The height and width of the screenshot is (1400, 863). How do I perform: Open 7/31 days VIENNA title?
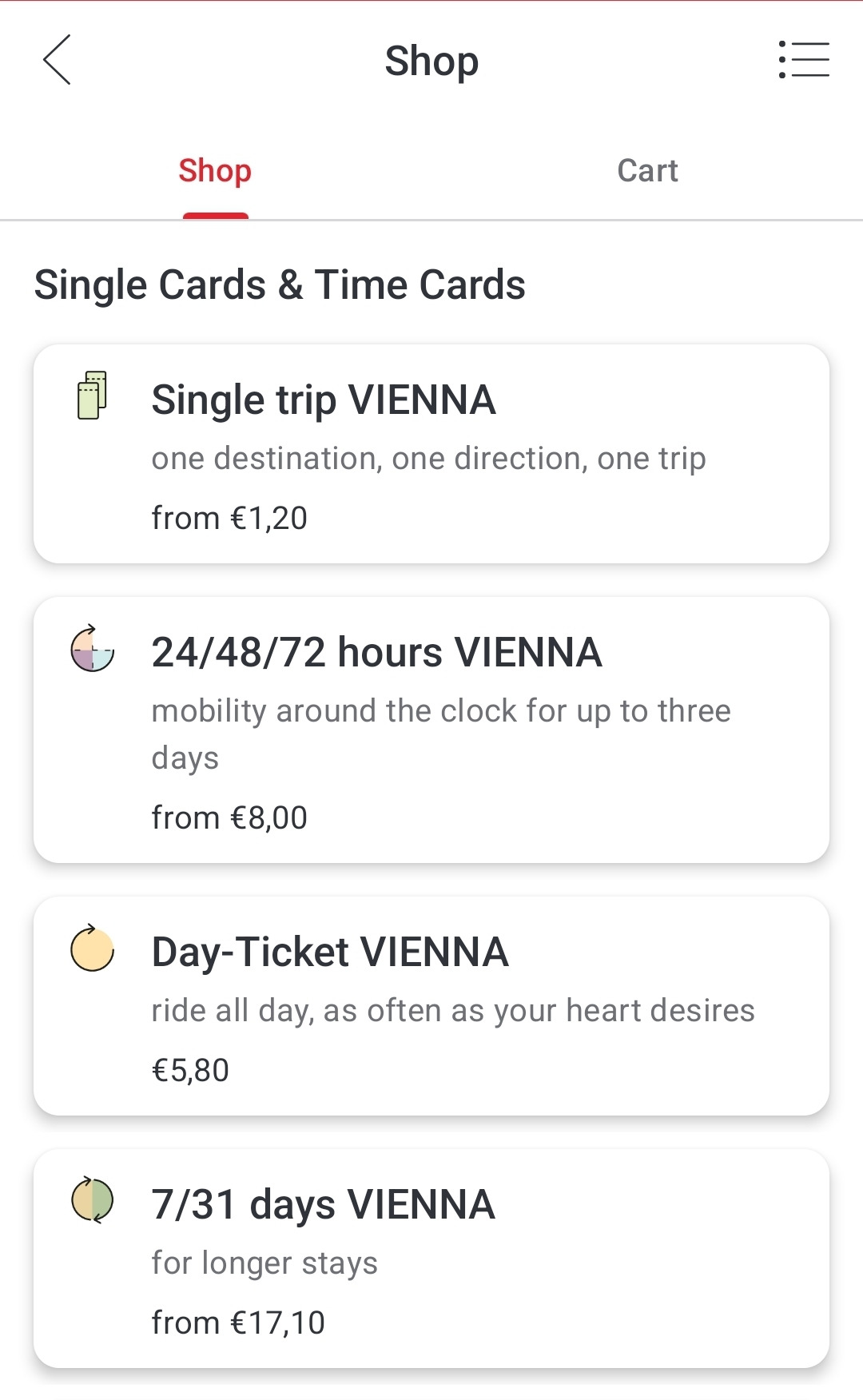324,1204
